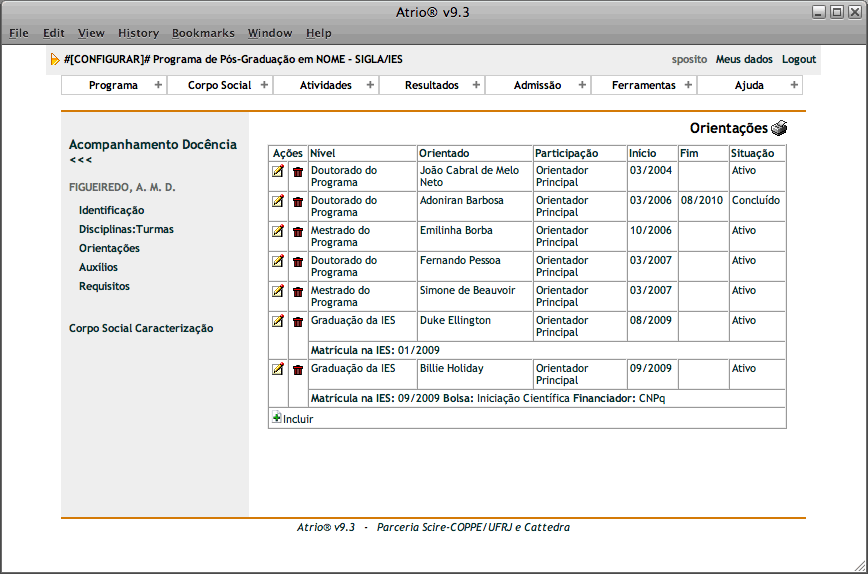Click the Logout link
This screenshot has height=574, width=868.
(x=798, y=59)
